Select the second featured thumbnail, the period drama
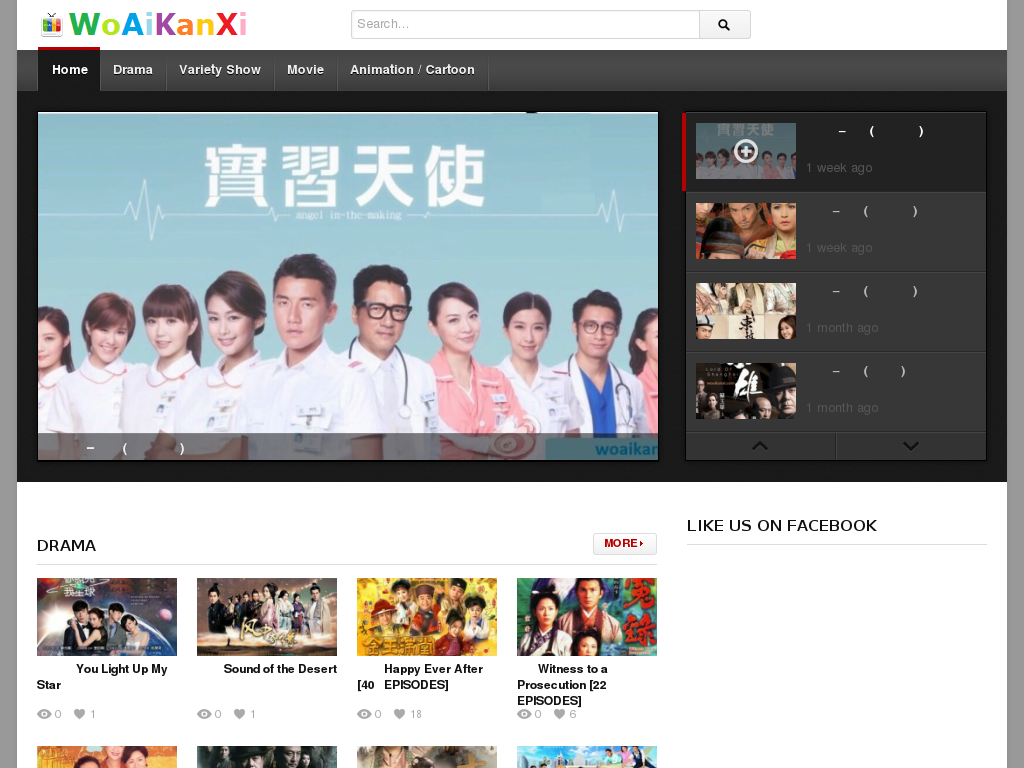The height and width of the screenshot is (768, 1024). pyautogui.click(x=746, y=231)
